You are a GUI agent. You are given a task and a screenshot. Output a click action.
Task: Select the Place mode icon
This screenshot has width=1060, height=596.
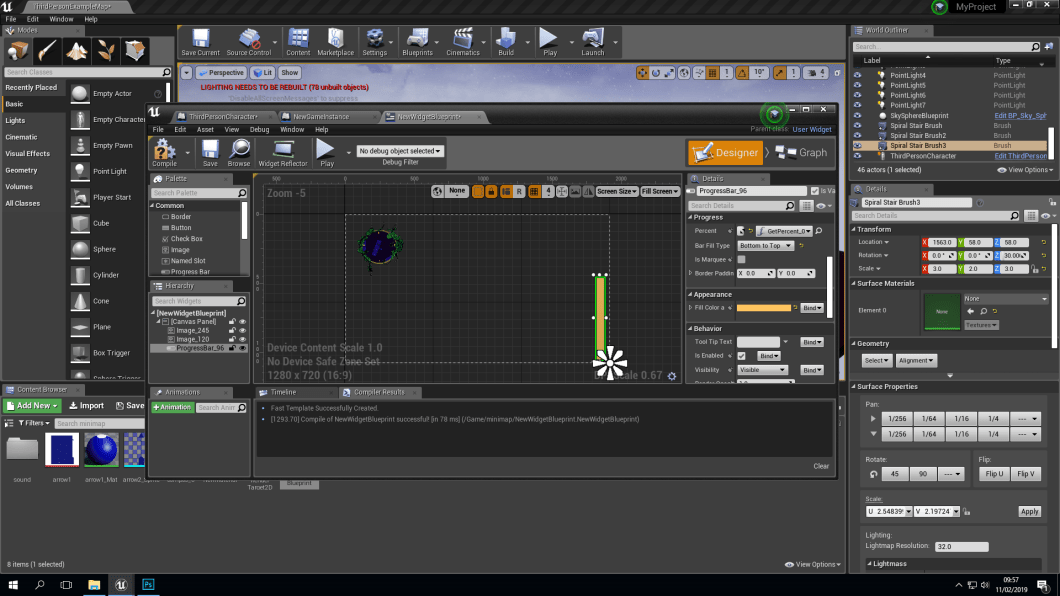coord(18,51)
